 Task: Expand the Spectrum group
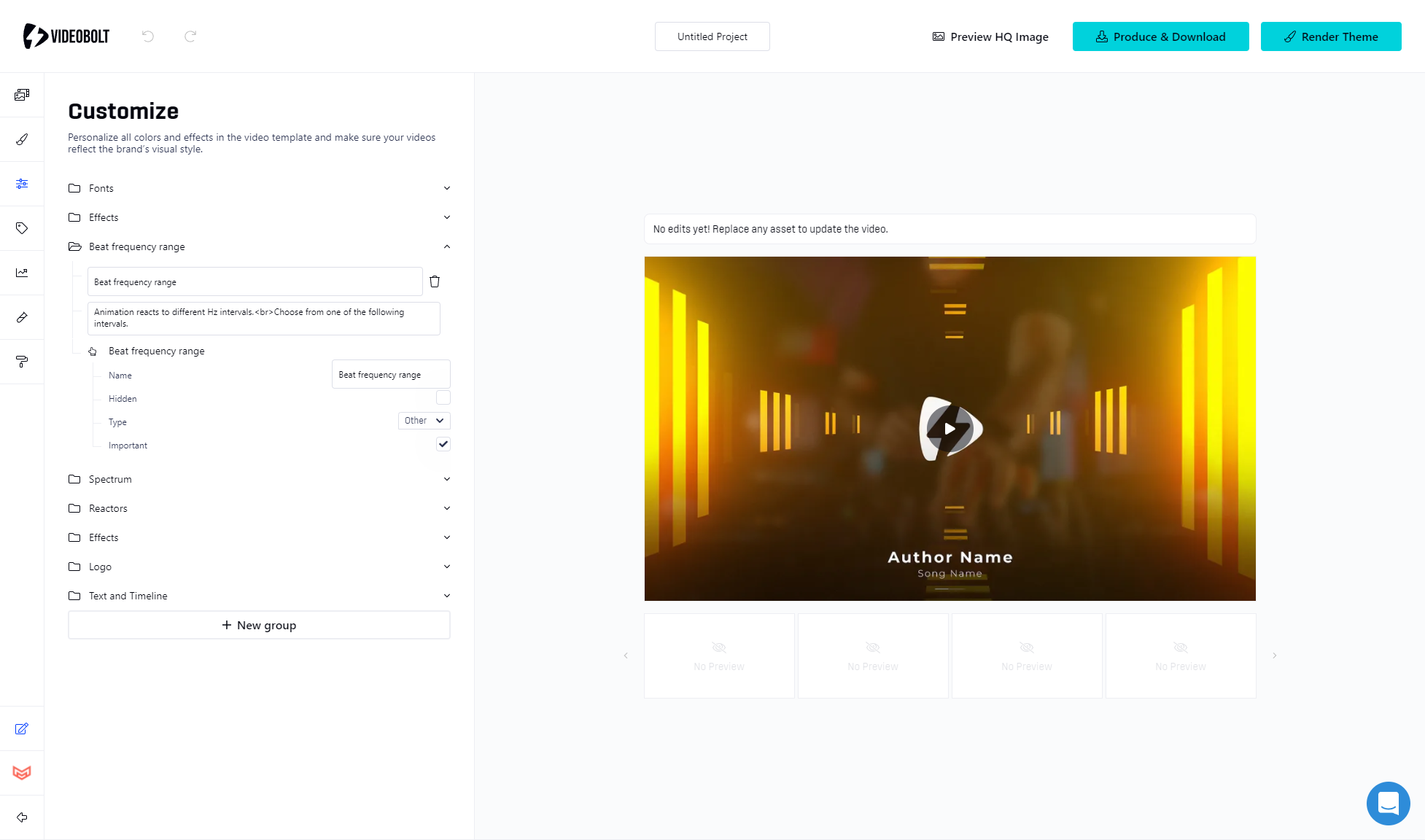447,479
